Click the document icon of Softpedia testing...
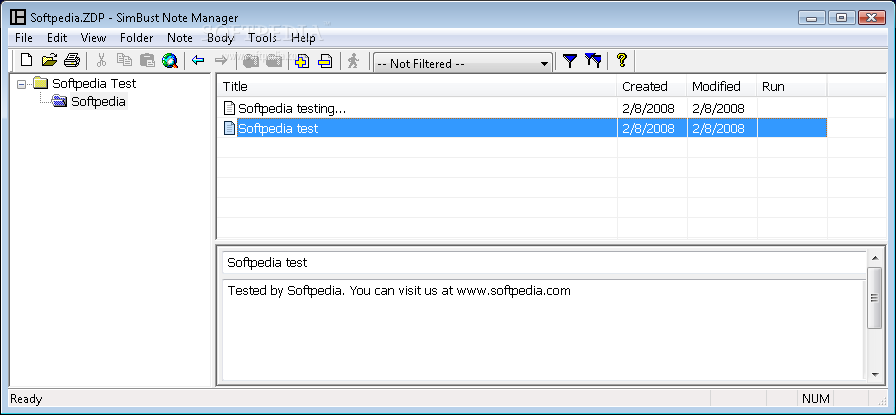 (229, 107)
